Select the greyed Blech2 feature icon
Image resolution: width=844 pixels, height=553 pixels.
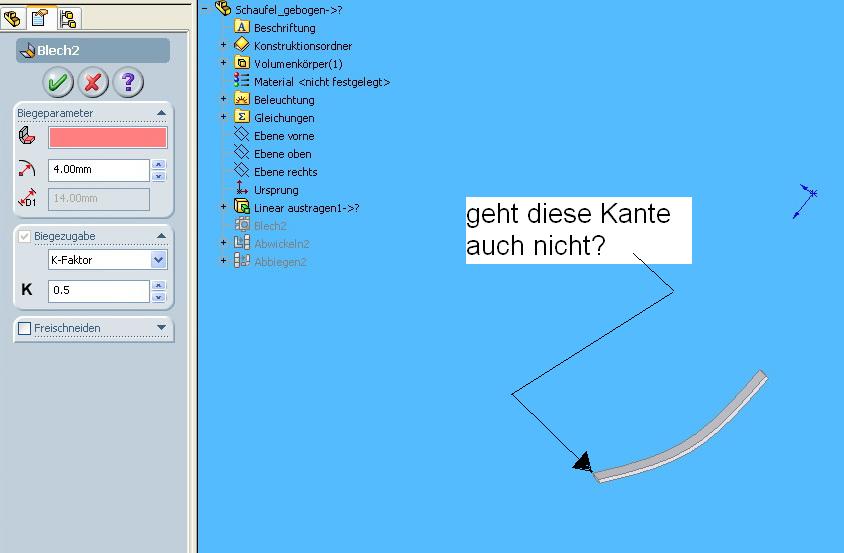pos(242,225)
